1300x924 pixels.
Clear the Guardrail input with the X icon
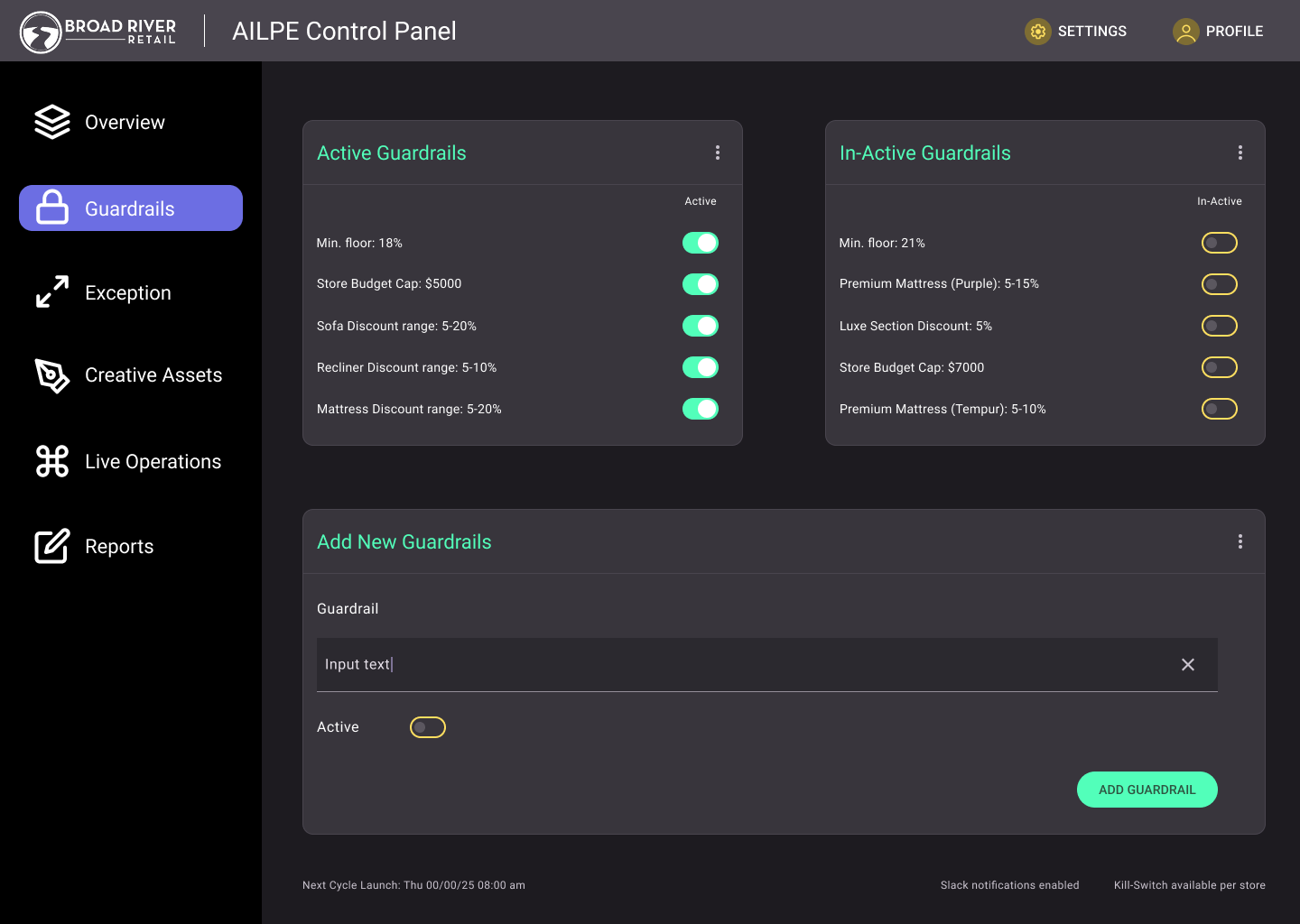click(x=1188, y=665)
